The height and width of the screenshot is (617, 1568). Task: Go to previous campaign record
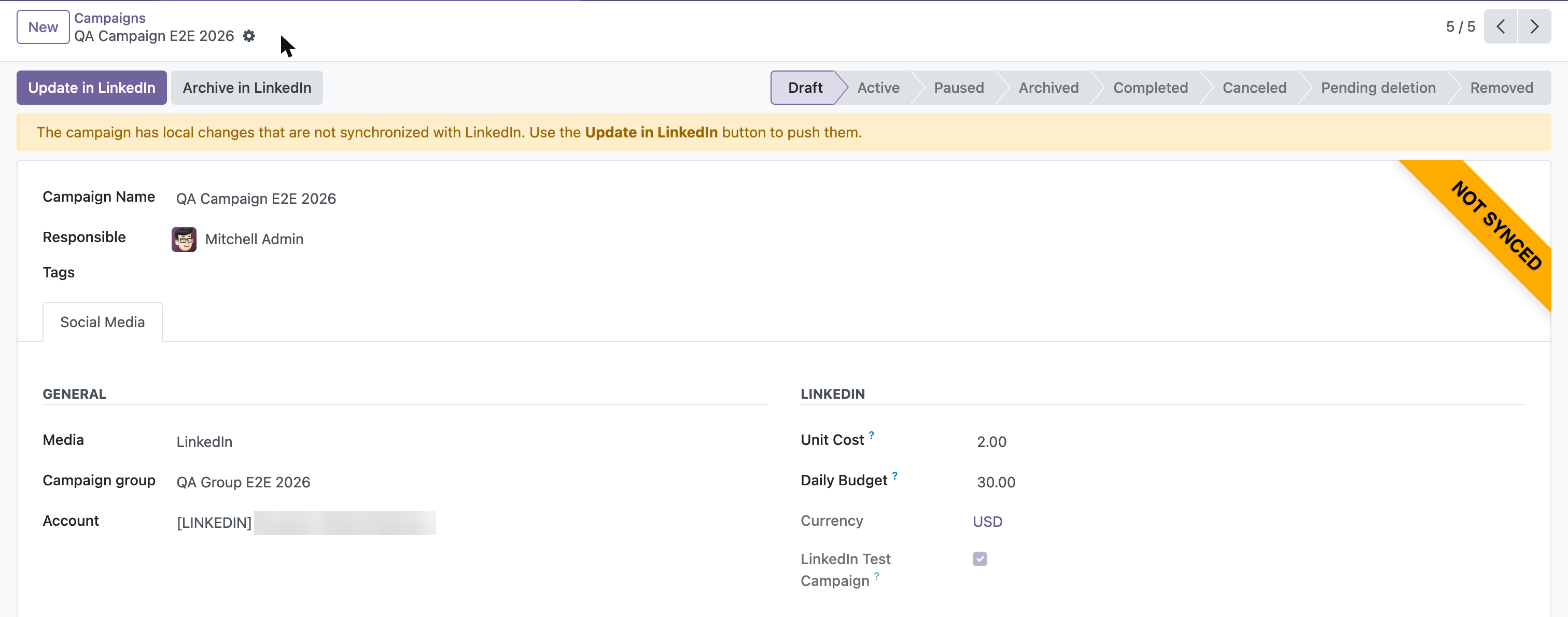coord(1500,27)
